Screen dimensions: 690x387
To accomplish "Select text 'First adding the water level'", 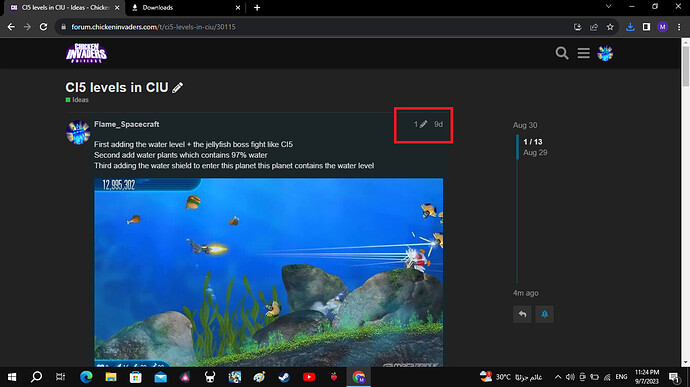I will (x=139, y=144).
